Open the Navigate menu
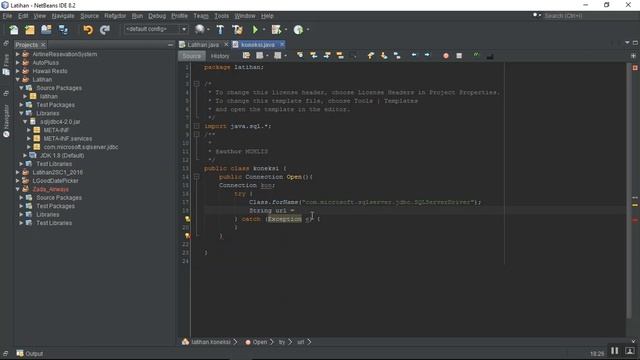Image resolution: width=640 pixels, height=360 pixels. click(63, 16)
